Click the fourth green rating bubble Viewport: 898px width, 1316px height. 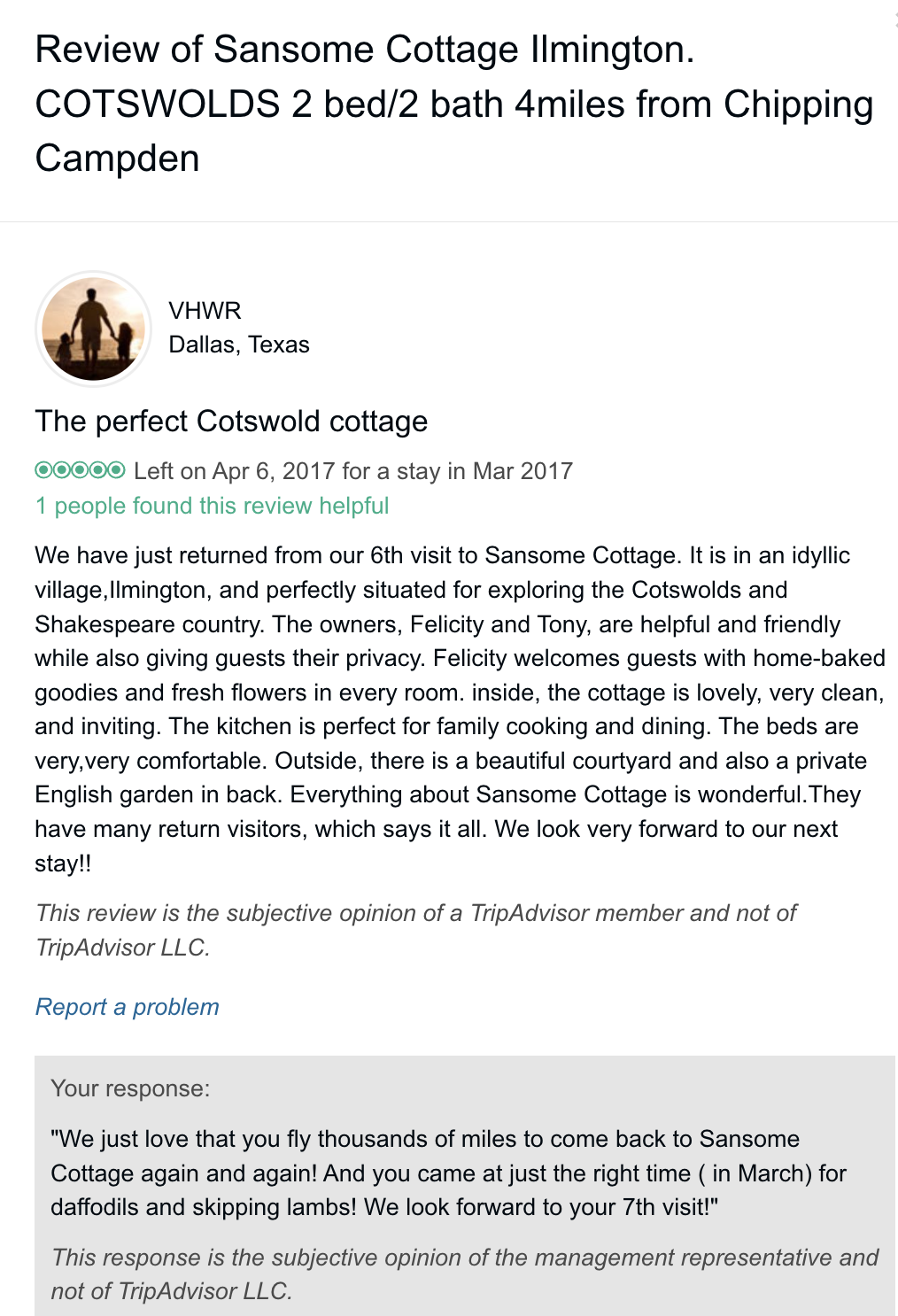(x=97, y=469)
